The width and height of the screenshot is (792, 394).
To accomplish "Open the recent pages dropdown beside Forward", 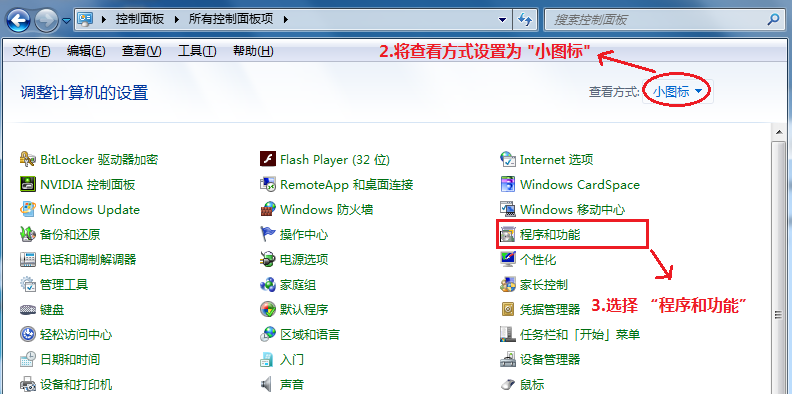I will click(x=66, y=21).
